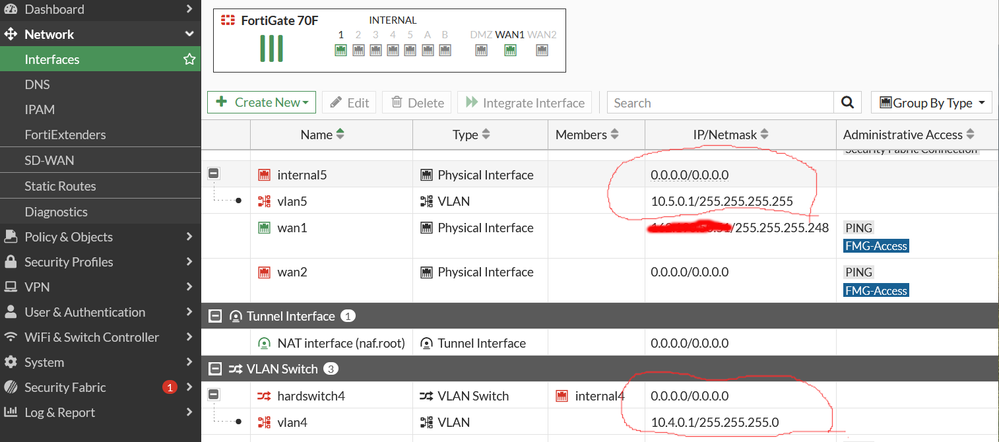Collapse the Network menu chevron

(189, 34)
